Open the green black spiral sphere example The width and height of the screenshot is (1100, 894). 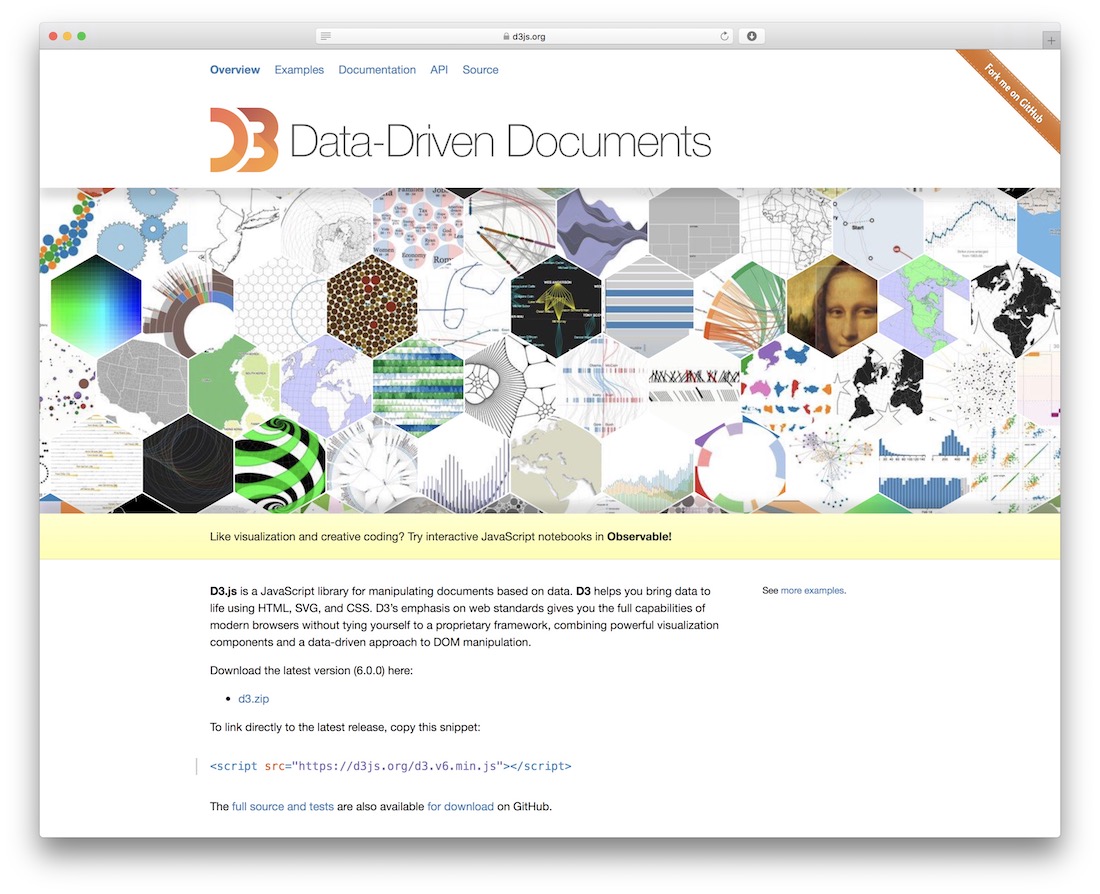(280, 465)
